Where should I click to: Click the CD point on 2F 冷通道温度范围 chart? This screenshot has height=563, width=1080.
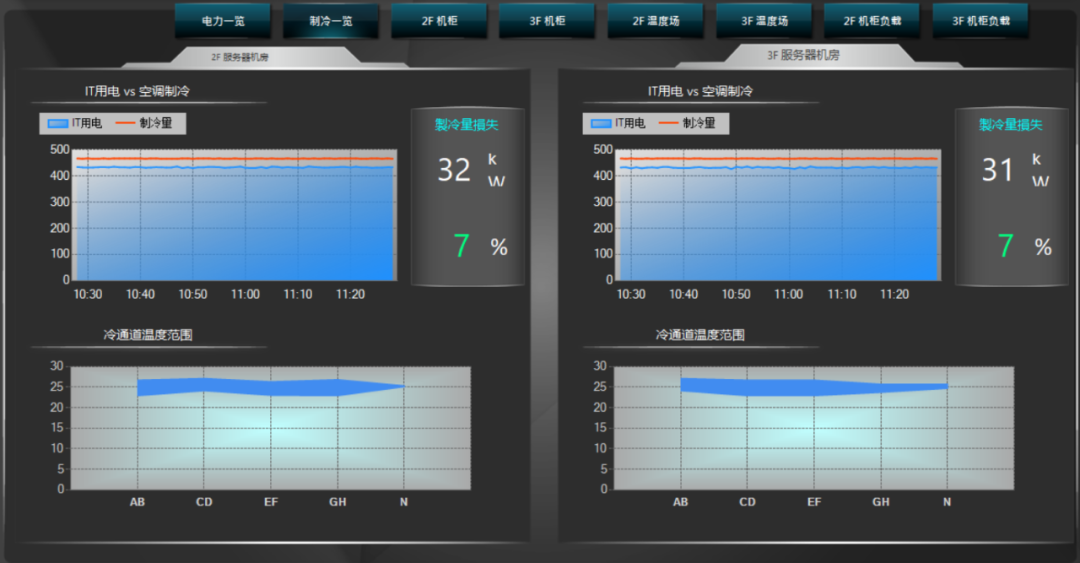click(204, 502)
